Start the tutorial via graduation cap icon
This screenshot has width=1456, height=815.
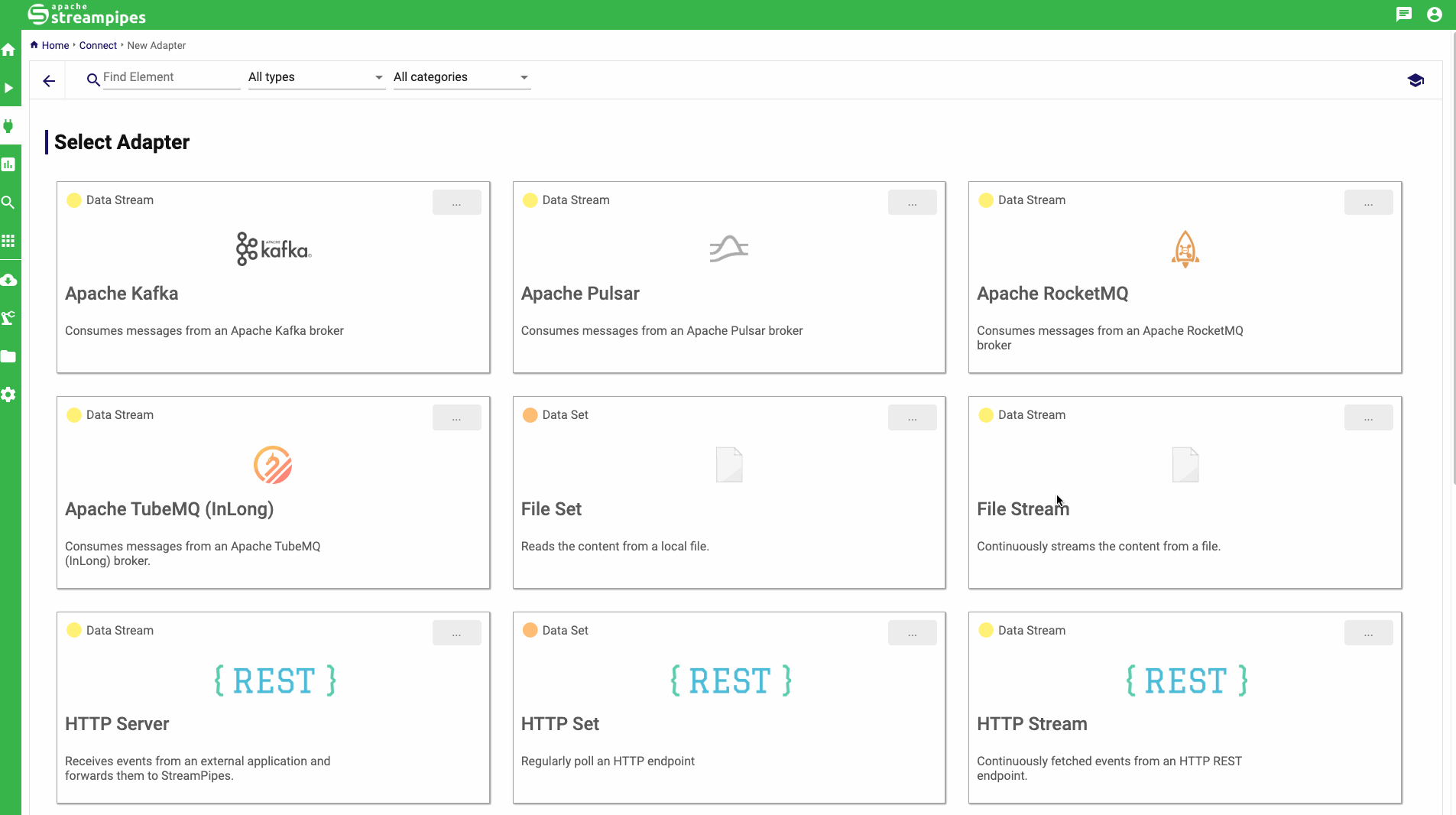pos(1415,81)
